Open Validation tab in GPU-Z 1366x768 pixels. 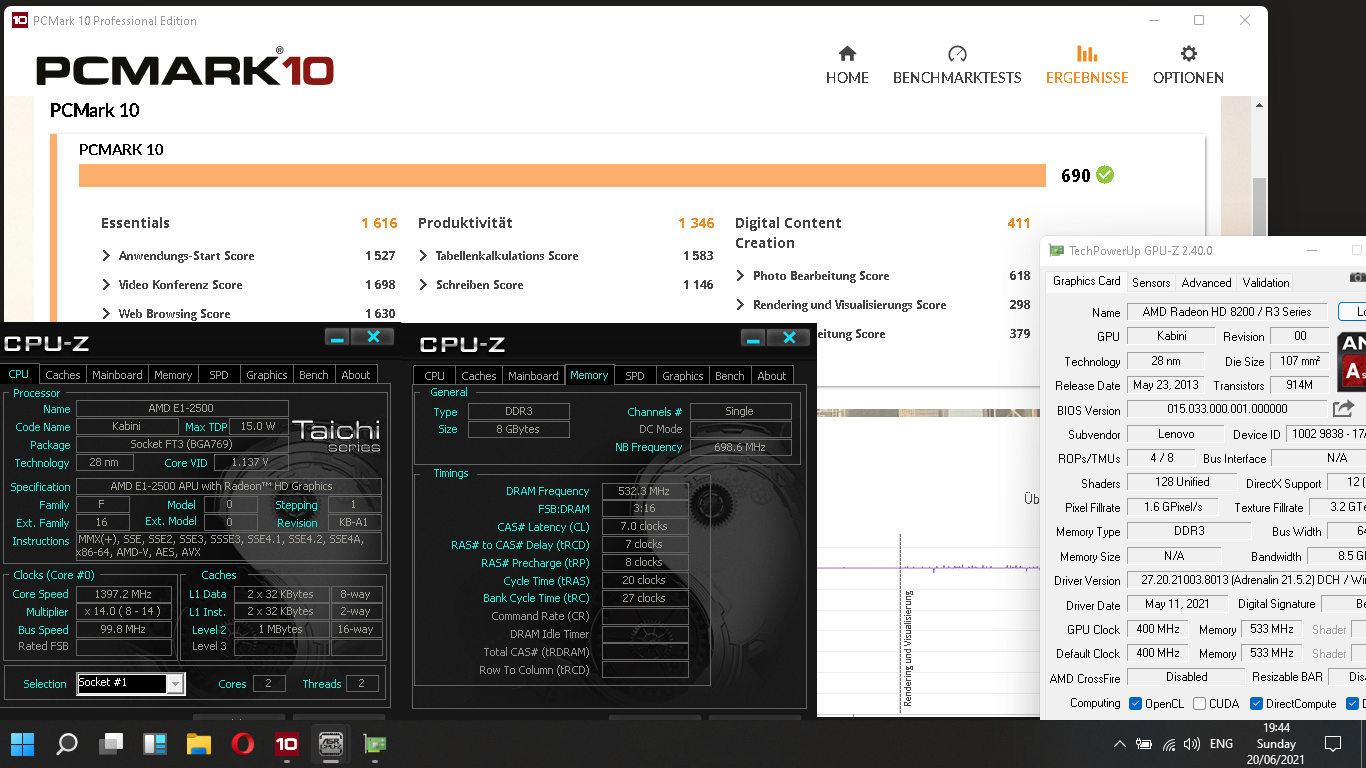click(1266, 283)
